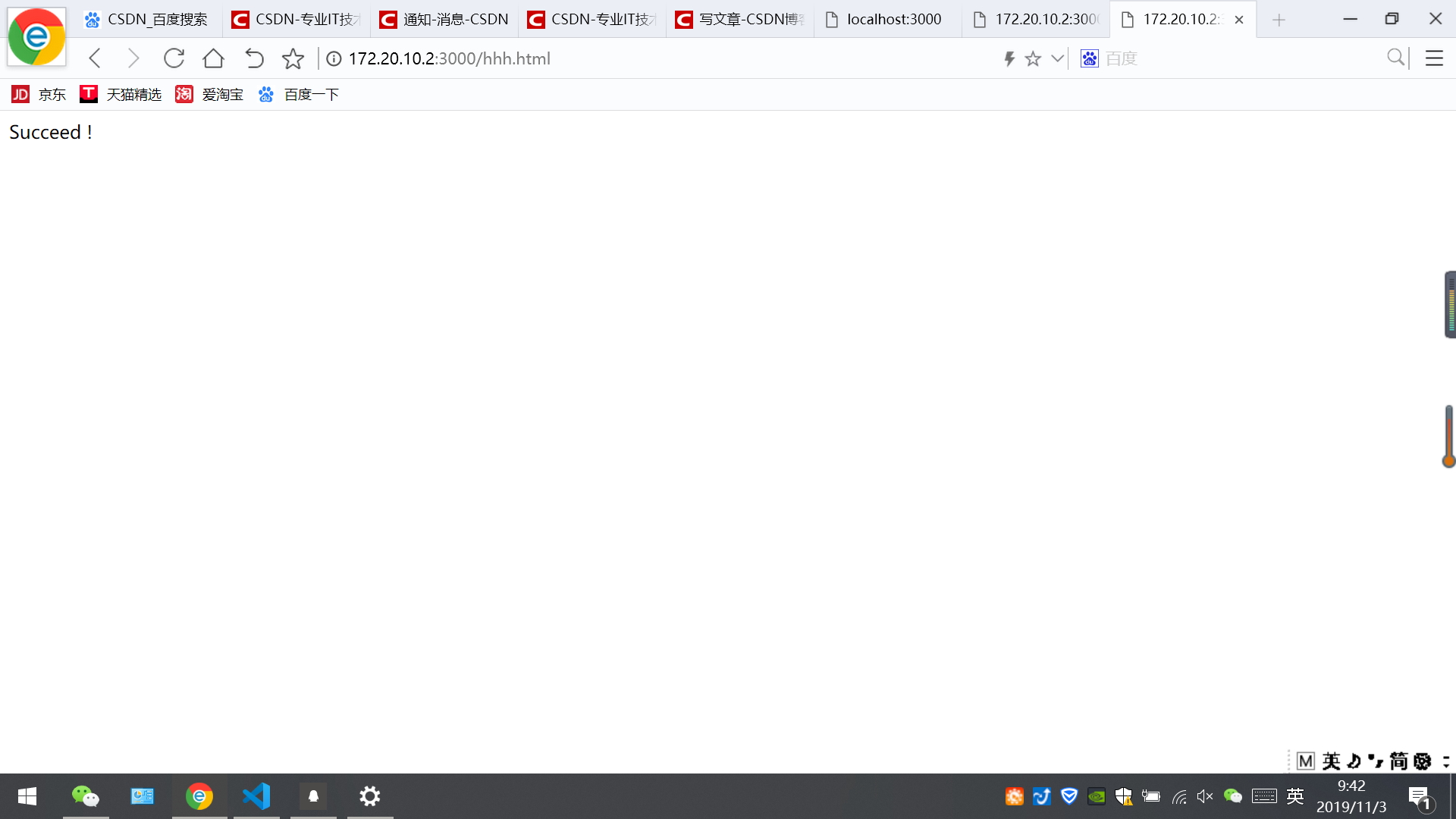Expand the address bar dropdown chevron

coord(1057,58)
